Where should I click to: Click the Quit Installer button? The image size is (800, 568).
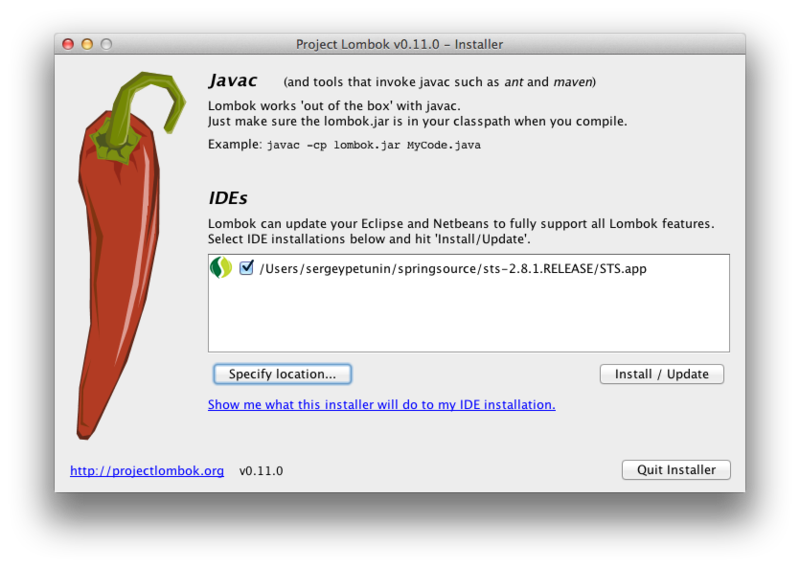[x=676, y=470]
